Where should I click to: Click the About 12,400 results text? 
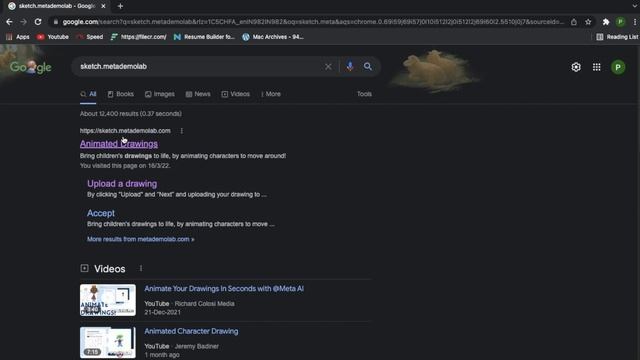(x=131, y=114)
